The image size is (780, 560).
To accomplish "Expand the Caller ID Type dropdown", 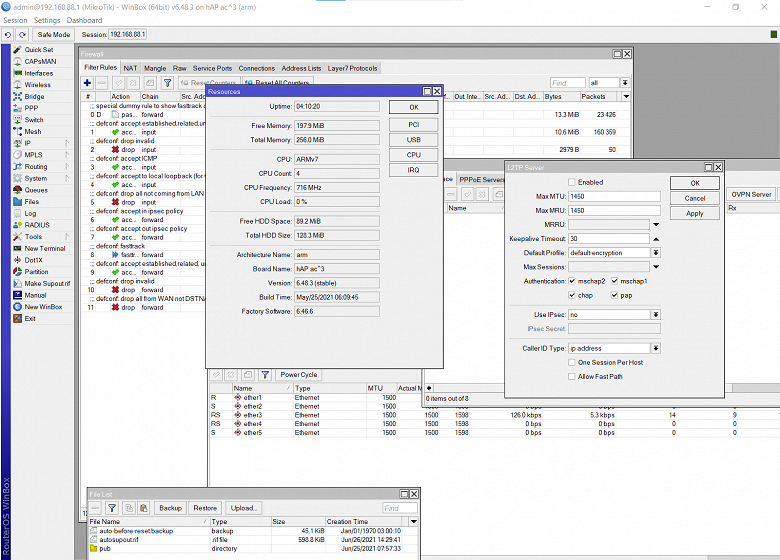I will point(656,348).
